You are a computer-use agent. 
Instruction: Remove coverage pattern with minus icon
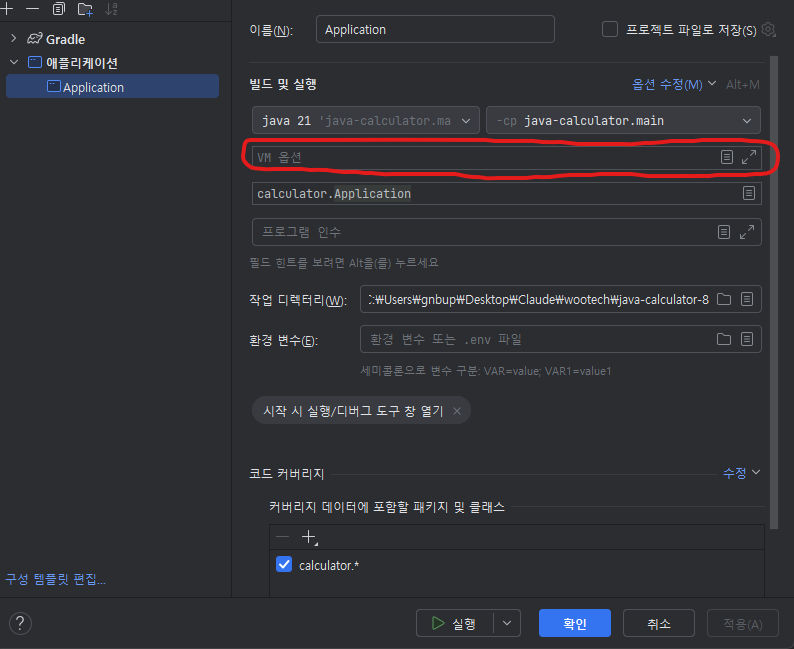tap(283, 537)
